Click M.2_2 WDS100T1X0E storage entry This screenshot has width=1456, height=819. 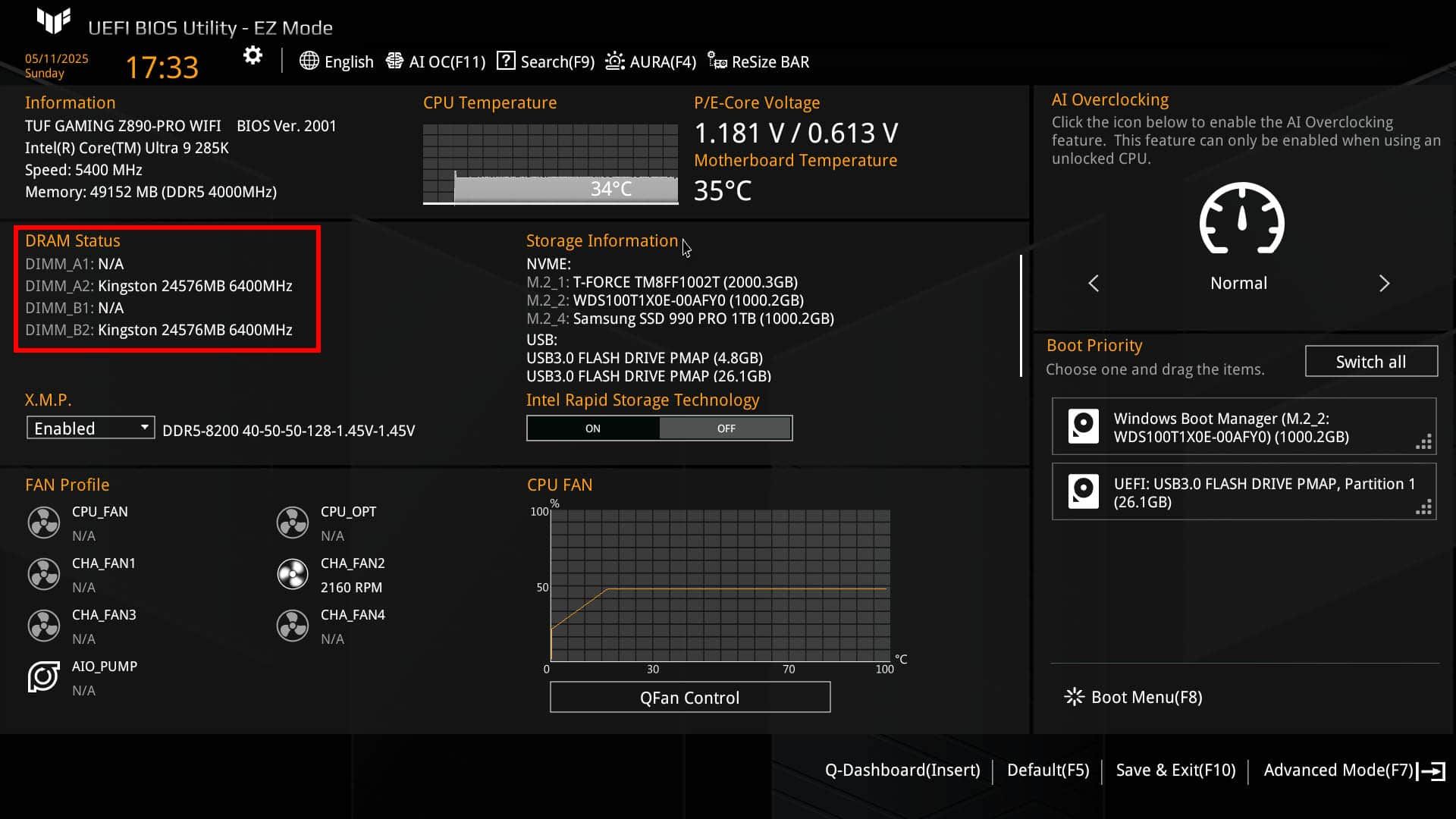(665, 300)
